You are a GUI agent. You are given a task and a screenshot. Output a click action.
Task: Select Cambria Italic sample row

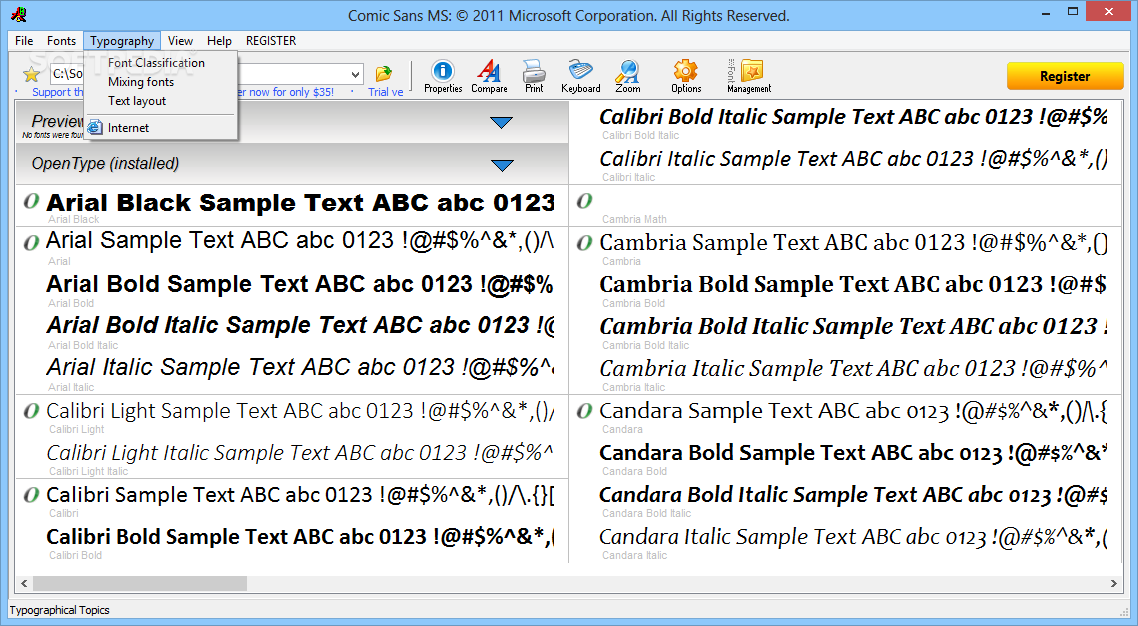pyautogui.click(x=853, y=368)
